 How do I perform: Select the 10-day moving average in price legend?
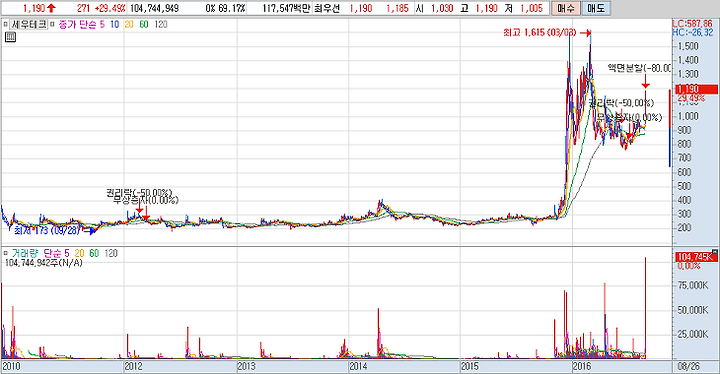(114, 24)
